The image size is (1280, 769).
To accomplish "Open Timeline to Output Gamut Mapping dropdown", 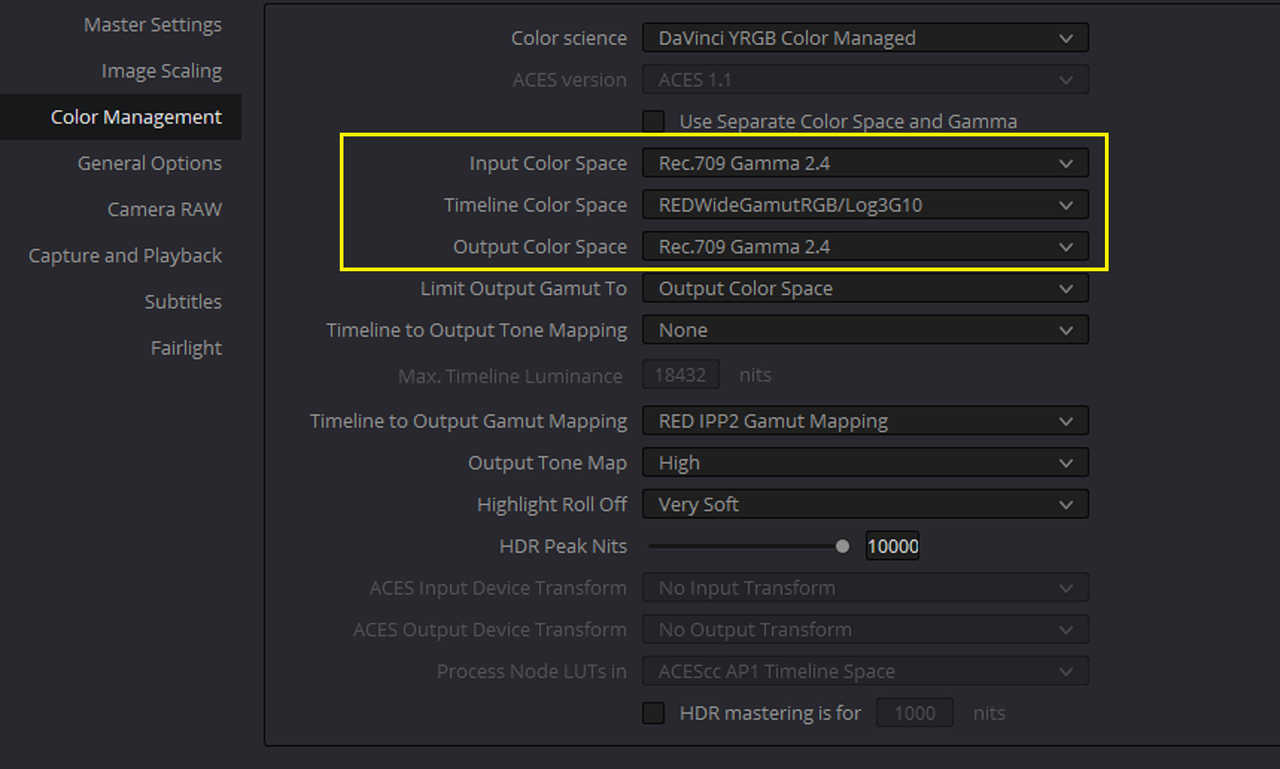I will [865, 421].
